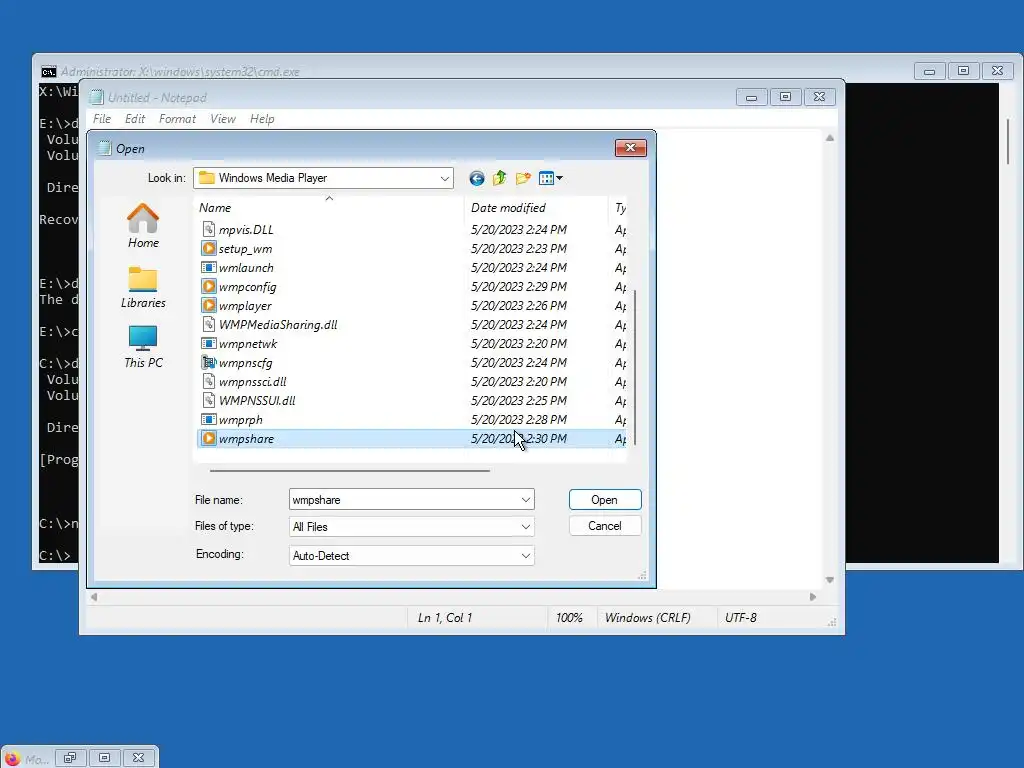1024x768 pixels.
Task: Select the wmplayer file name
Action: (x=245, y=306)
